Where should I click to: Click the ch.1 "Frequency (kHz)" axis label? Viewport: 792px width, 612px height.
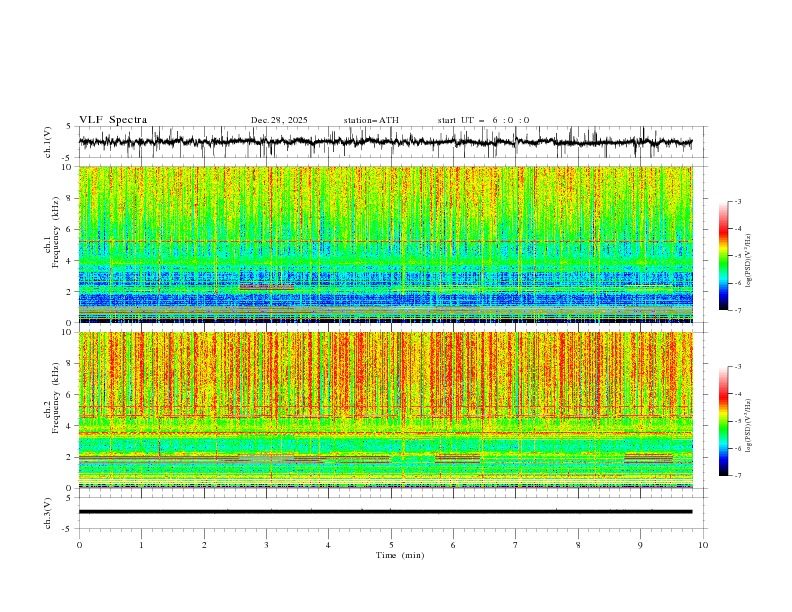click(x=56, y=232)
